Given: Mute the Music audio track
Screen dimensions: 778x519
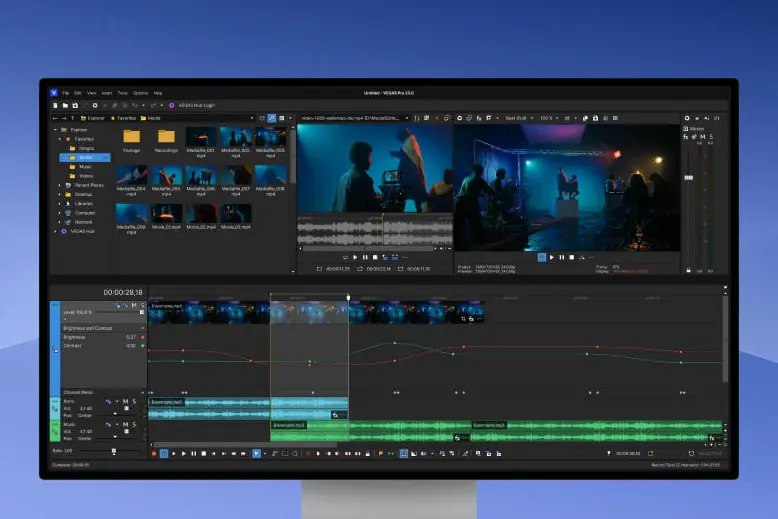Looking at the screenshot, I should click(126, 424).
